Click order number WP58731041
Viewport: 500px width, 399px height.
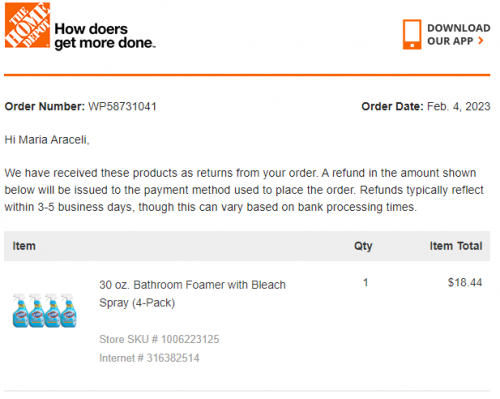pyautogui.click(x=122, y=106)
